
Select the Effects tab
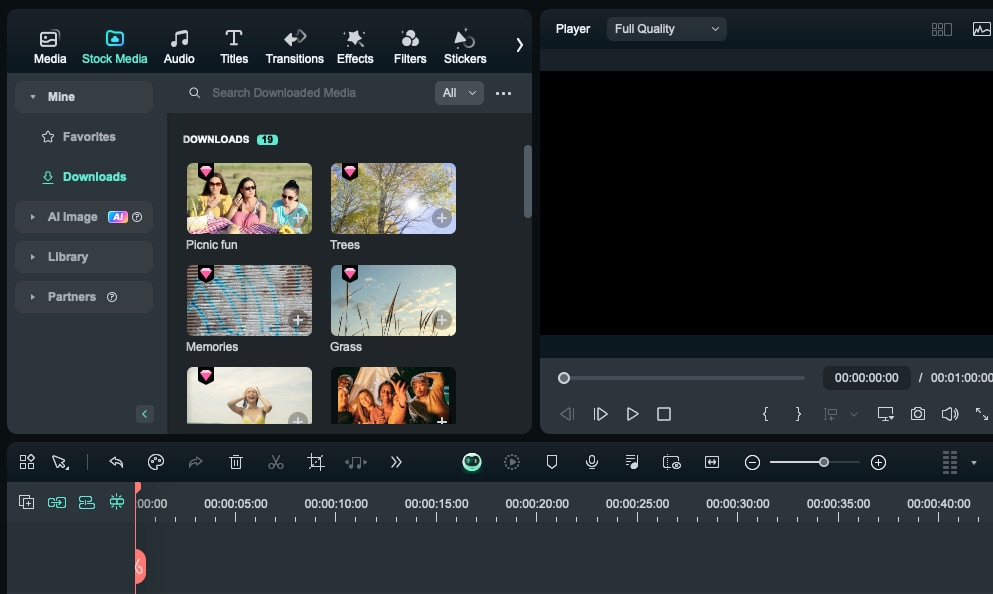point(355,47)
